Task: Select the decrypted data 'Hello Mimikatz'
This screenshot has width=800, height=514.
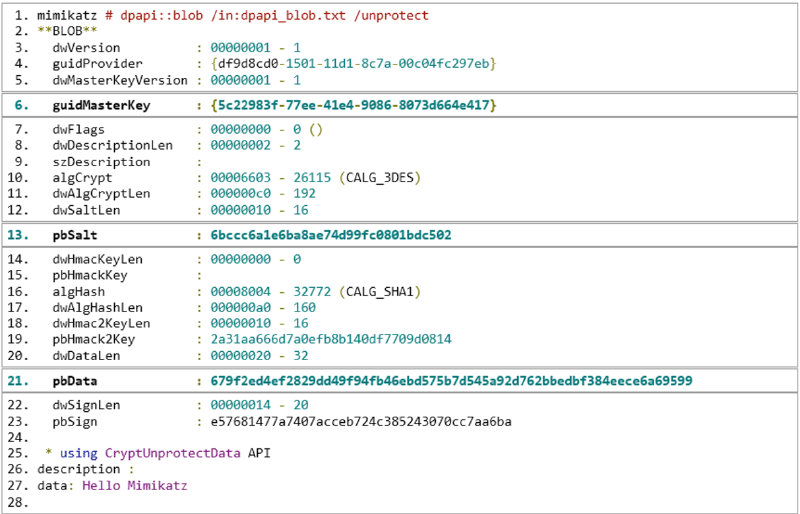Action: [135, 485]
